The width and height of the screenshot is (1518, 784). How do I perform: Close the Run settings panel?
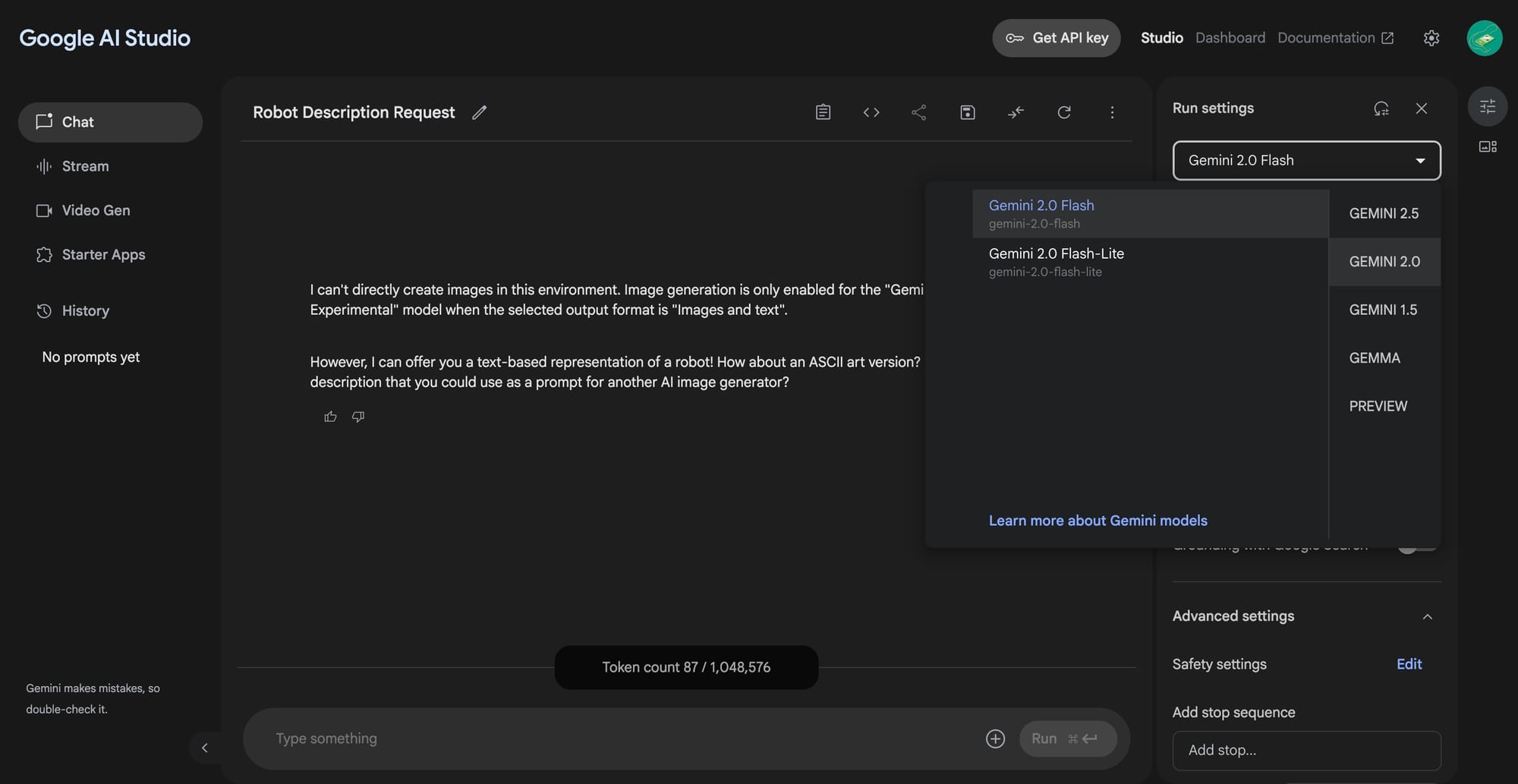1422,109
